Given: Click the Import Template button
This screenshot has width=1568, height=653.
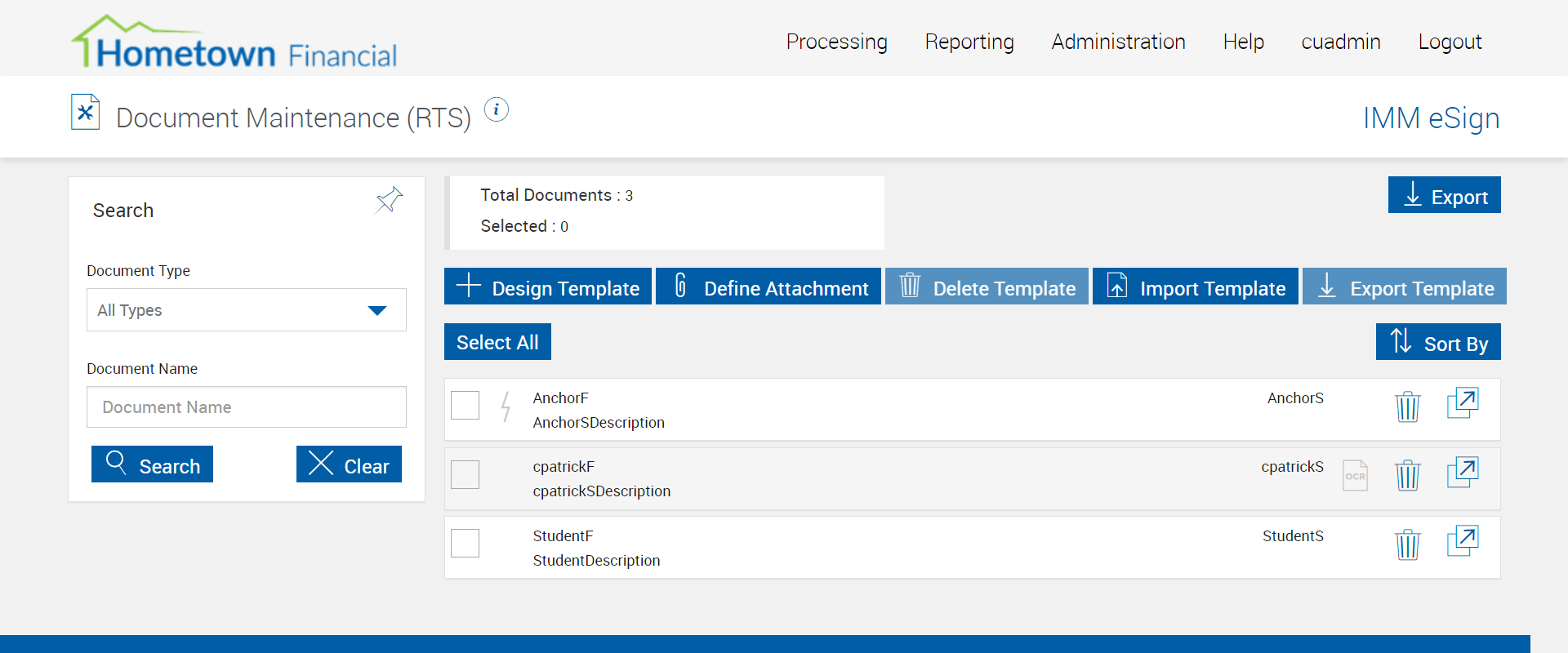Looking at the screenshot, I should point(1195,287).
